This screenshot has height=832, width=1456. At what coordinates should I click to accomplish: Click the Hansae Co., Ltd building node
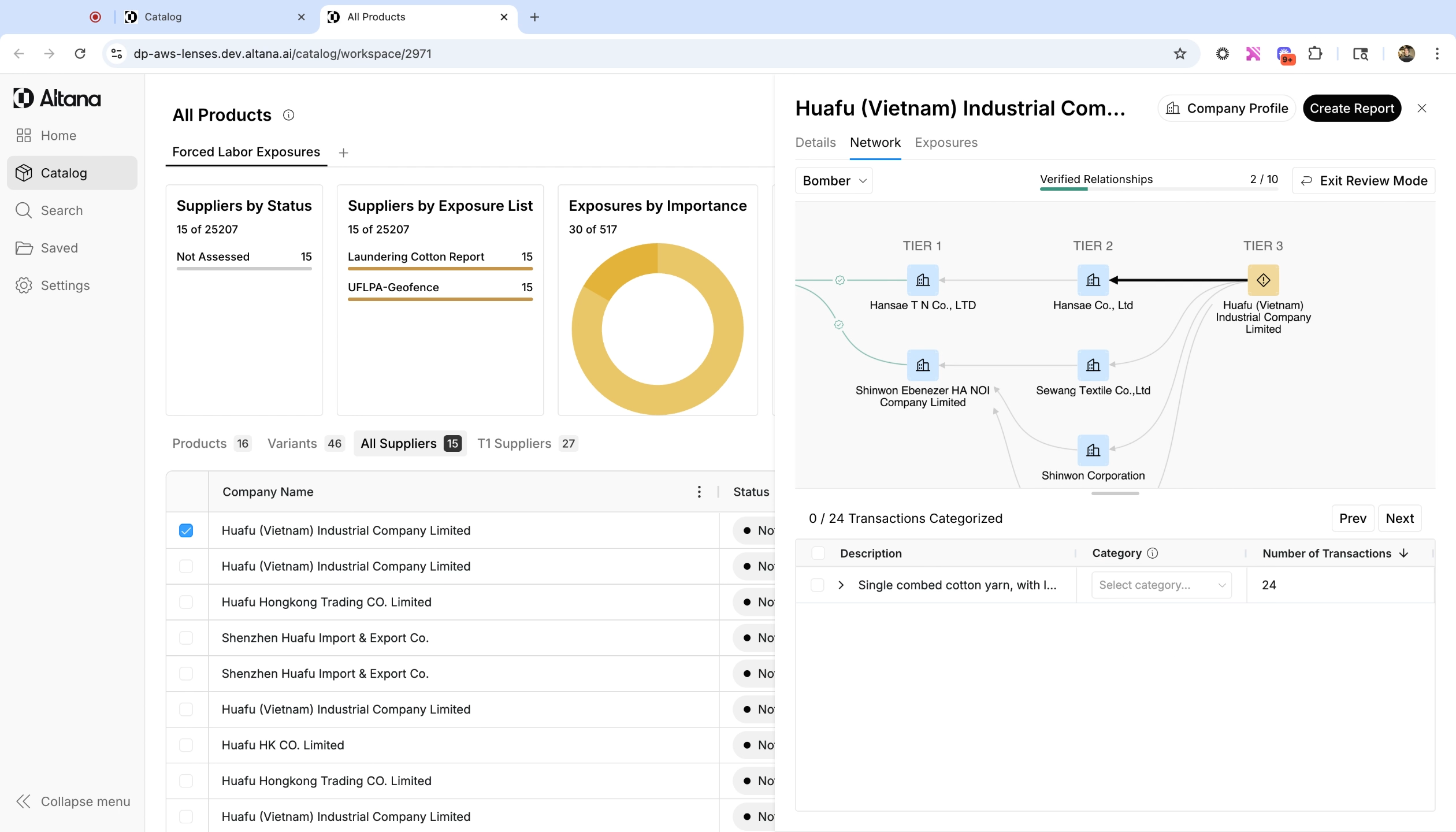click(1093, 280)
